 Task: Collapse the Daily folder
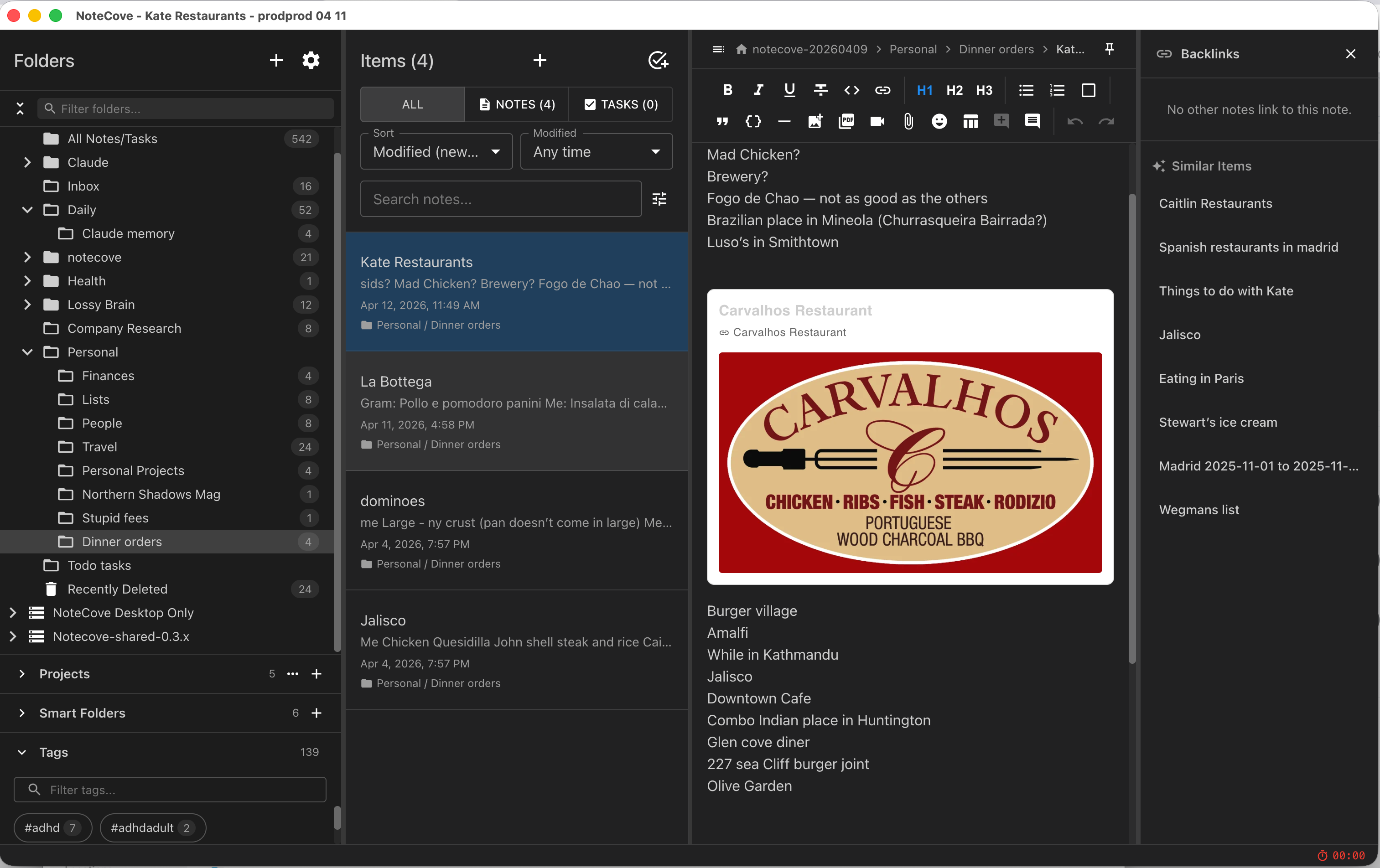pyautogui.click(x=27, y=210)
